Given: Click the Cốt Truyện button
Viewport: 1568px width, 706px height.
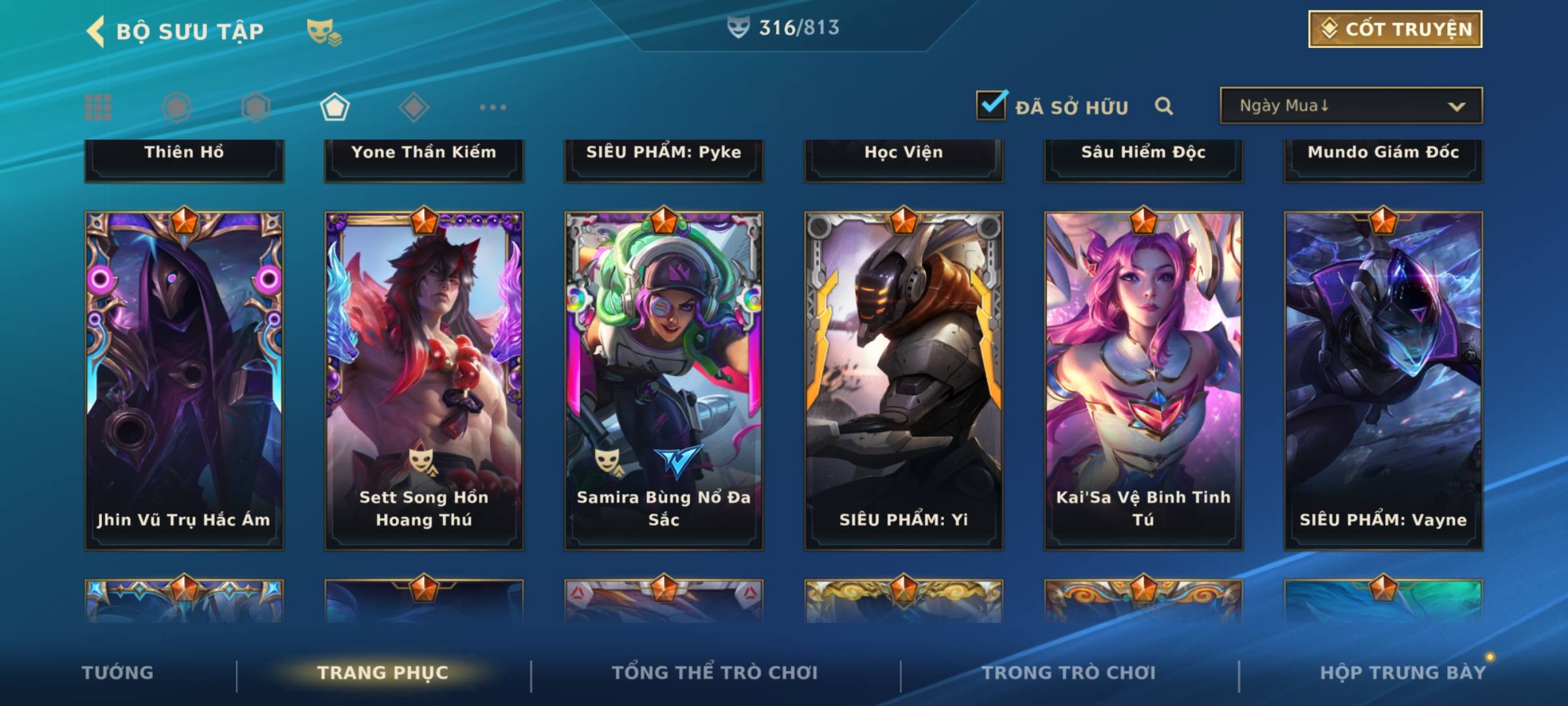Looking at the screenshot, I should coord(1395,29).
